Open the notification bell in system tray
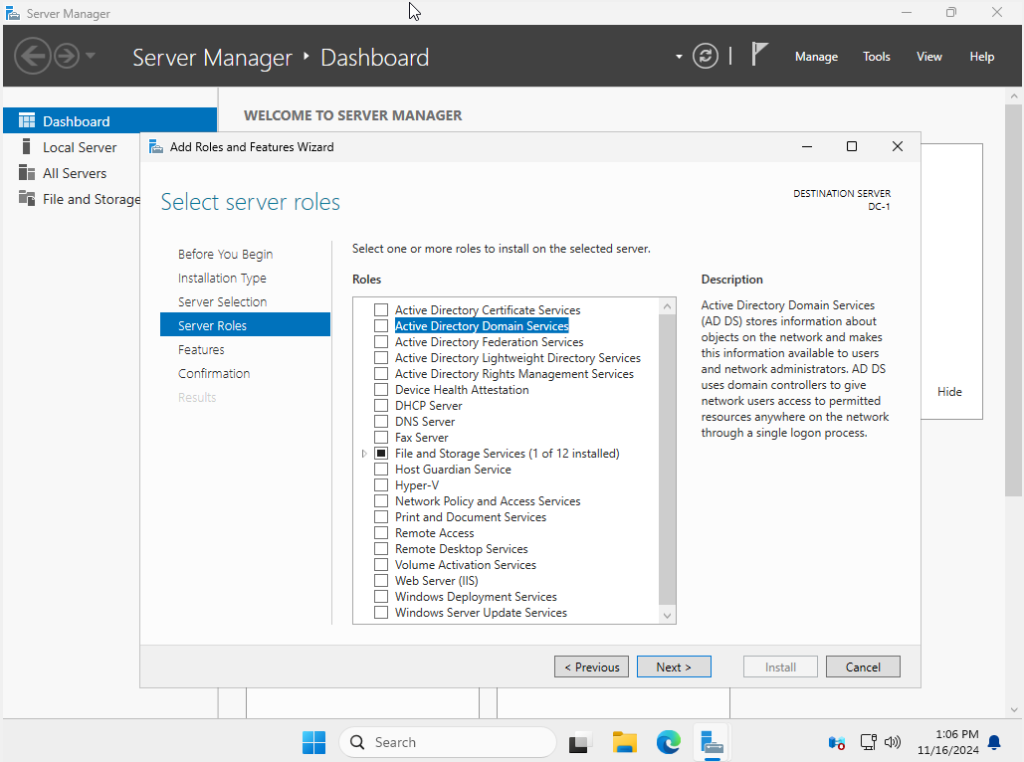The height and width of the screenshot is (762, 1024). click(x=994, y=742)
